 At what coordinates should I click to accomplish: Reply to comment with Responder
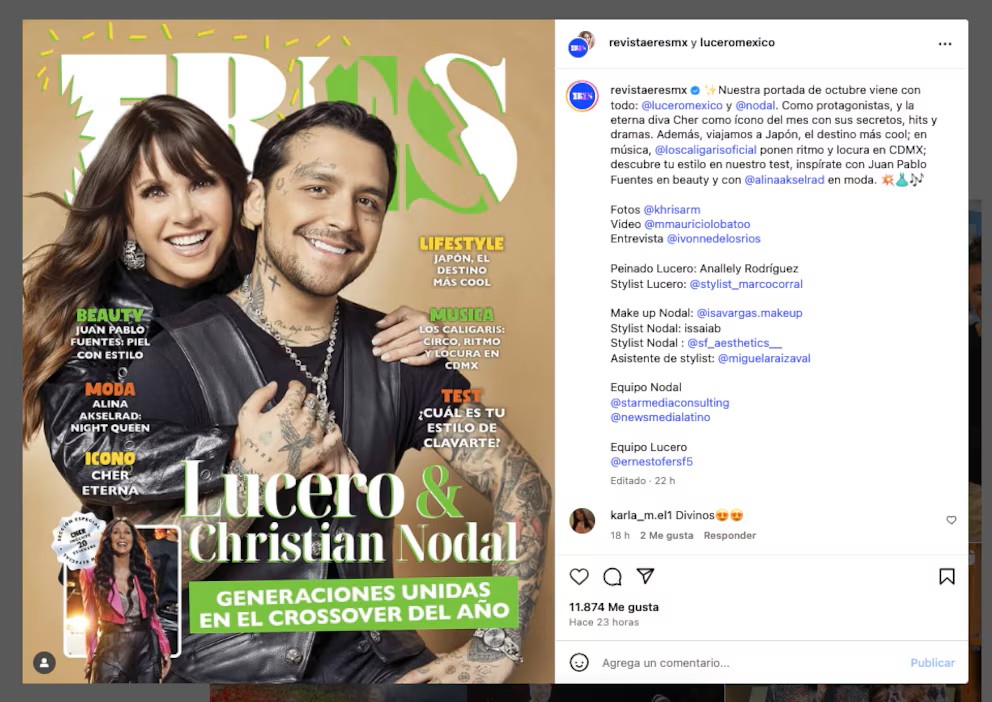729,535
